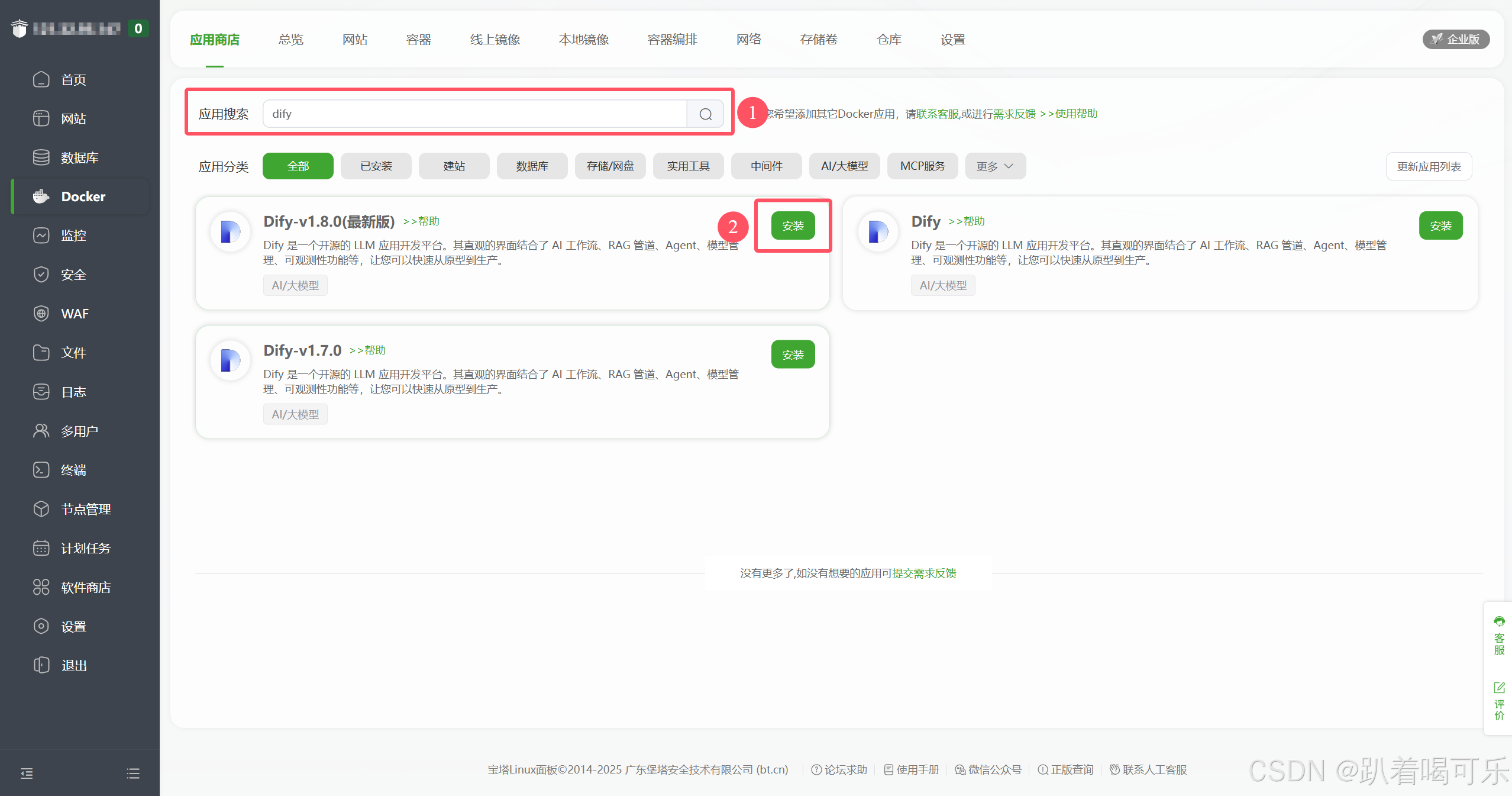
Task: Open the 监控 monitoring icon
Action: (41, 236)
